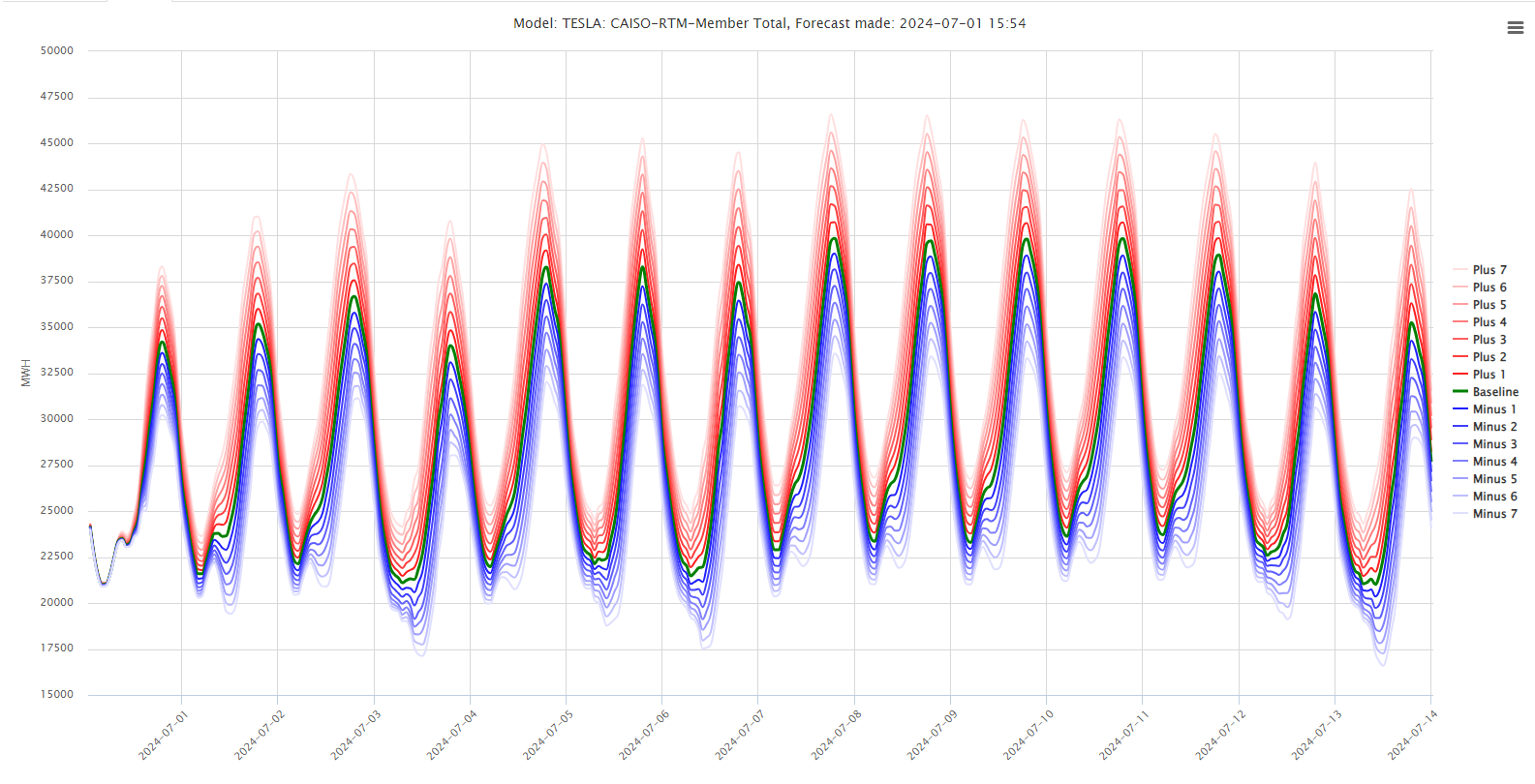Click the 15000 y-axis label

56,694
